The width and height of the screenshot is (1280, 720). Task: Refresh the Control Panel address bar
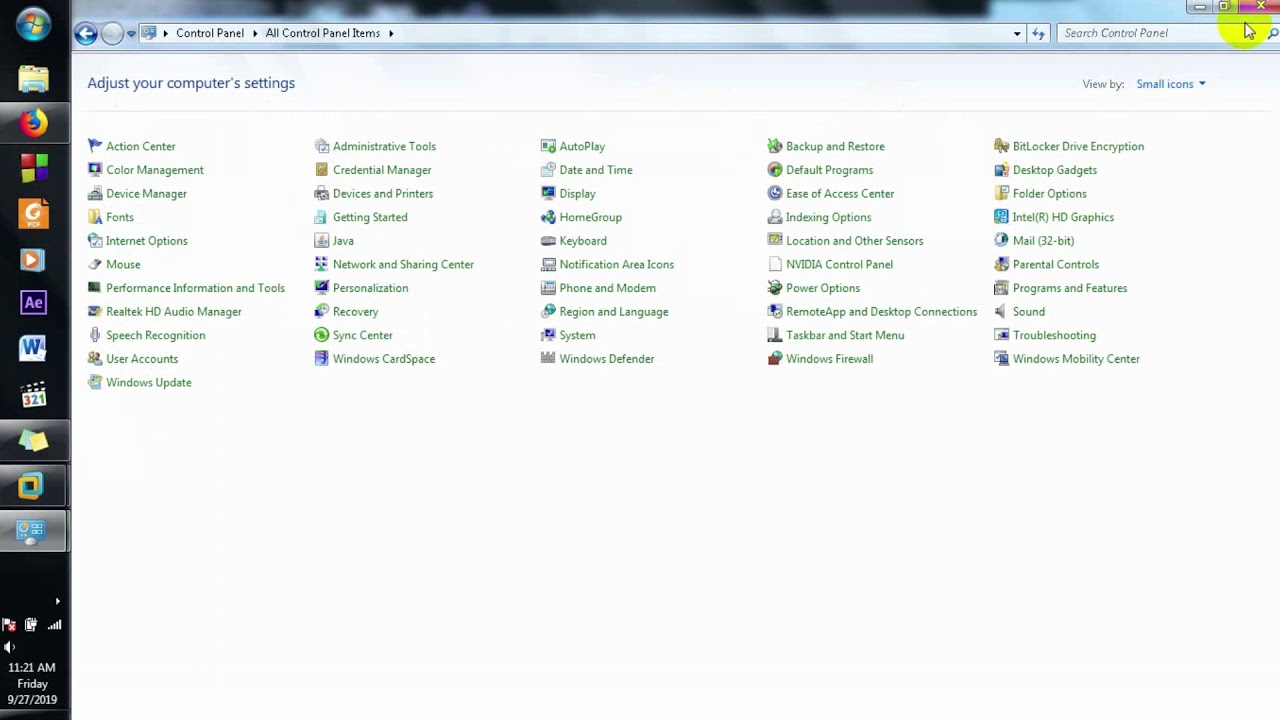(1038, 33)
